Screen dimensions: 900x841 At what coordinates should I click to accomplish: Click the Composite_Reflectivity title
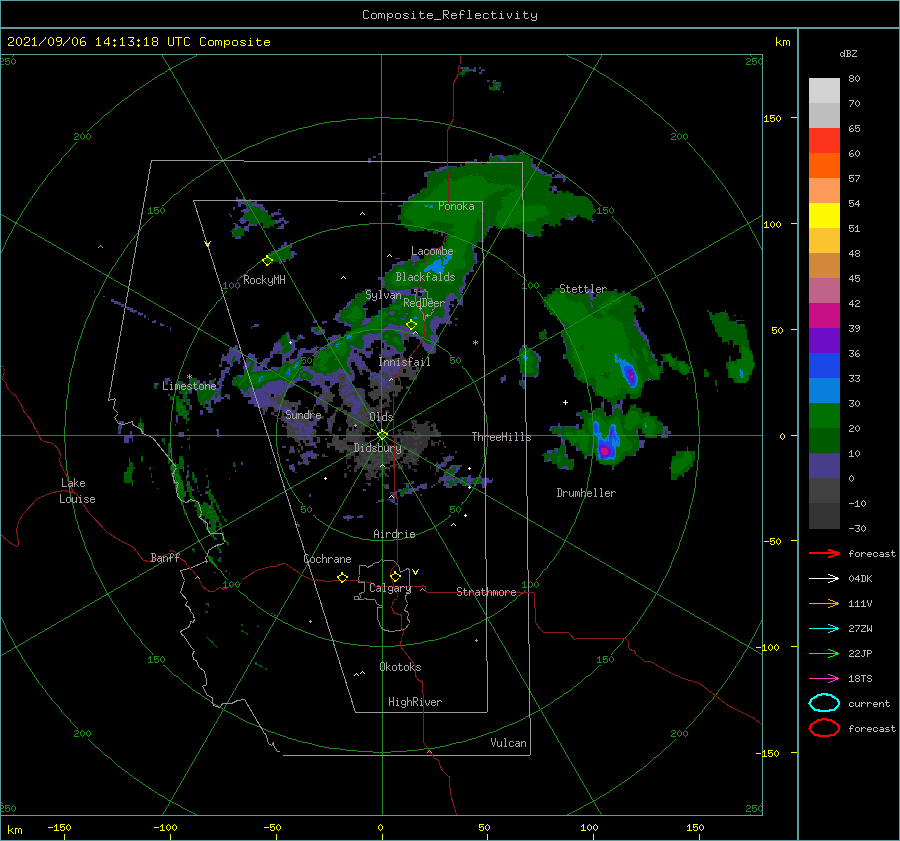450,15
